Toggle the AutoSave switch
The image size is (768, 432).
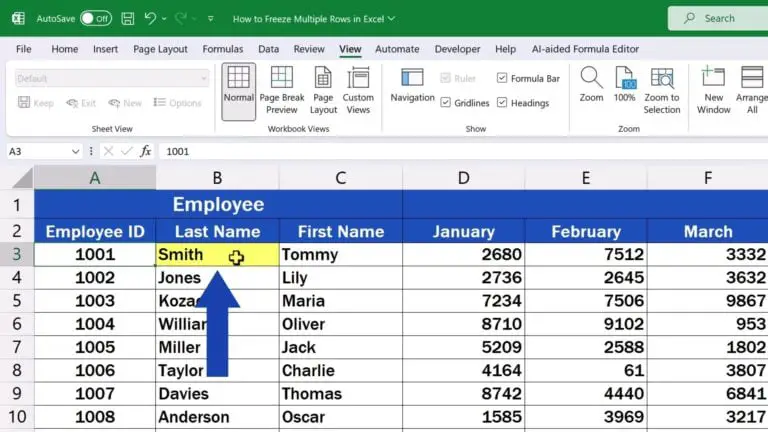pos(95,18)
